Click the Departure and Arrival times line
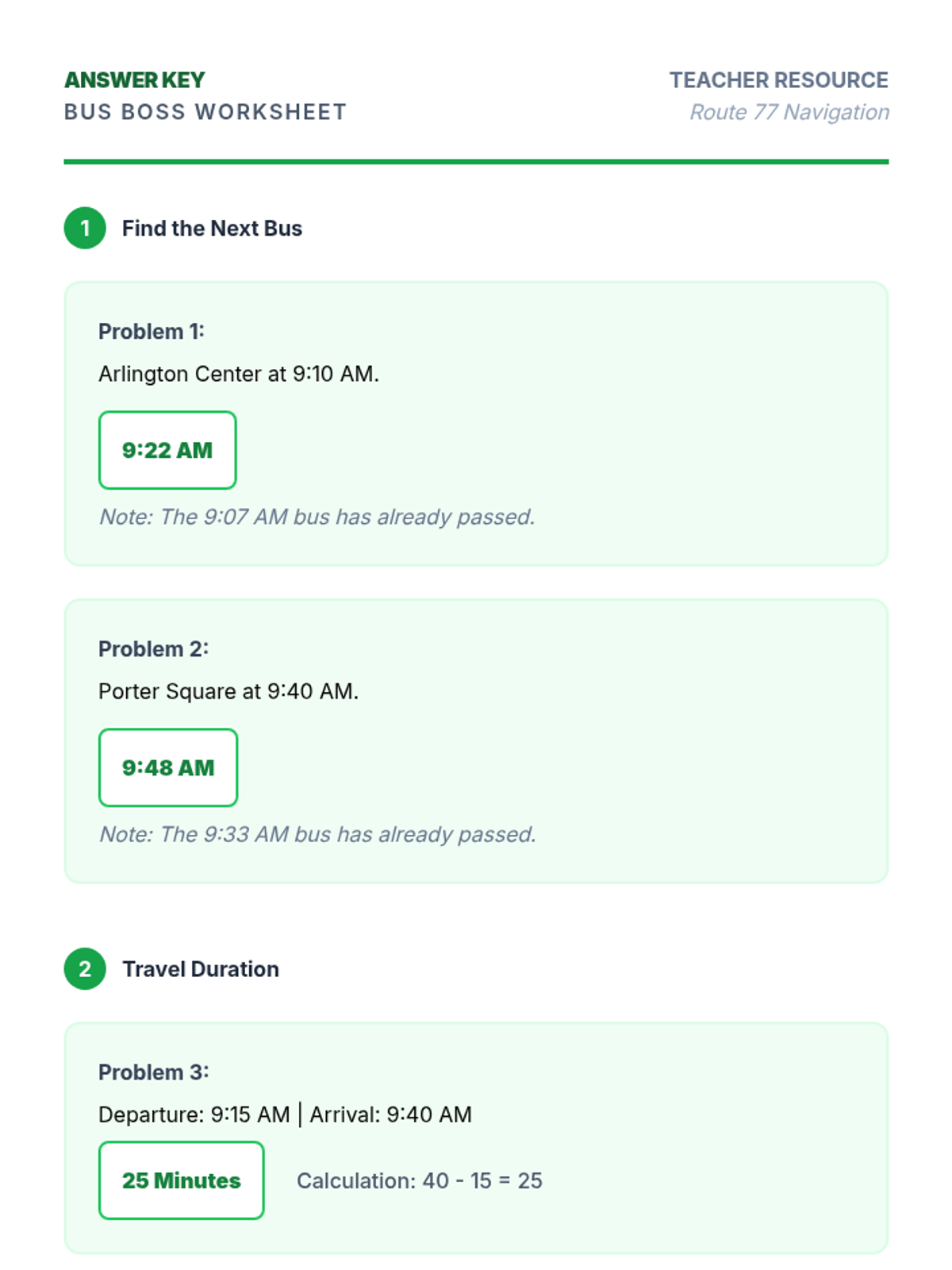The height and width of the screenshot is (1270, 952). coord(285,1114)
